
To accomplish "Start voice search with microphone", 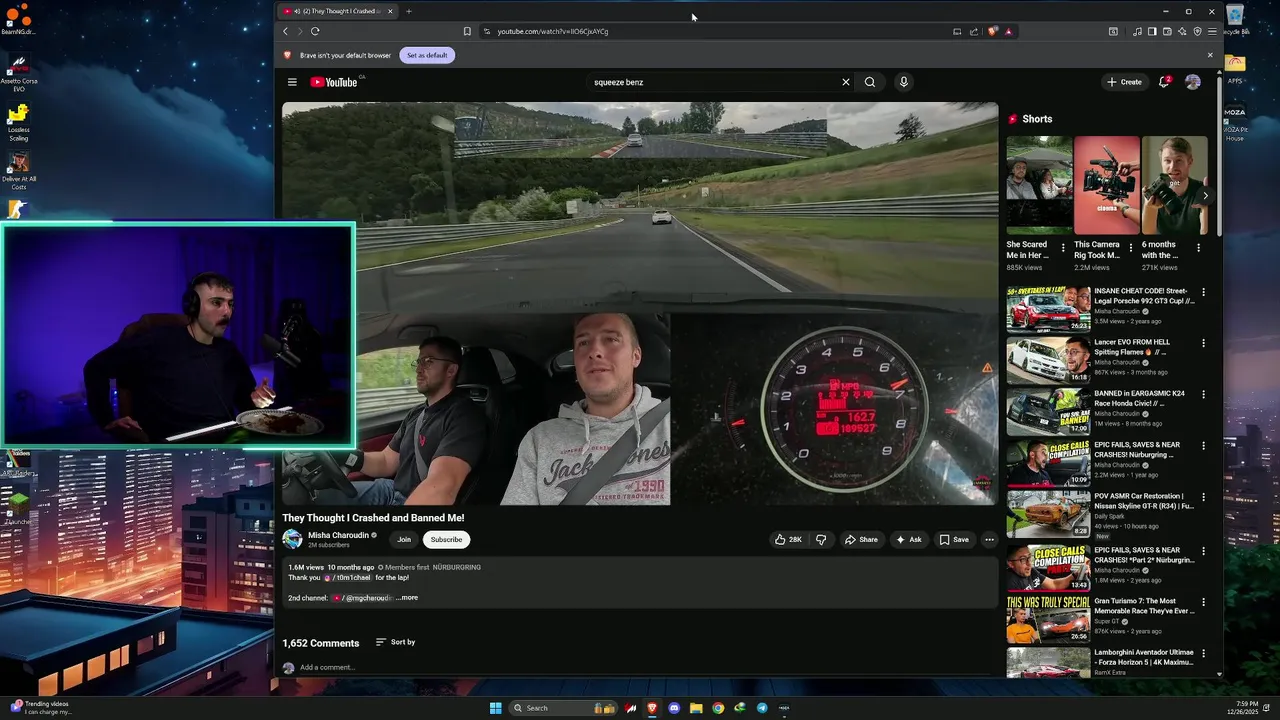I will [x=903, y=82].
